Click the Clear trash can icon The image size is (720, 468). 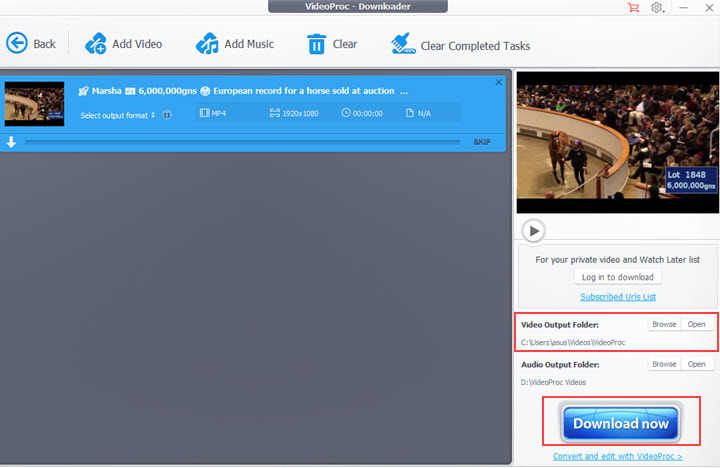(316, 44)
